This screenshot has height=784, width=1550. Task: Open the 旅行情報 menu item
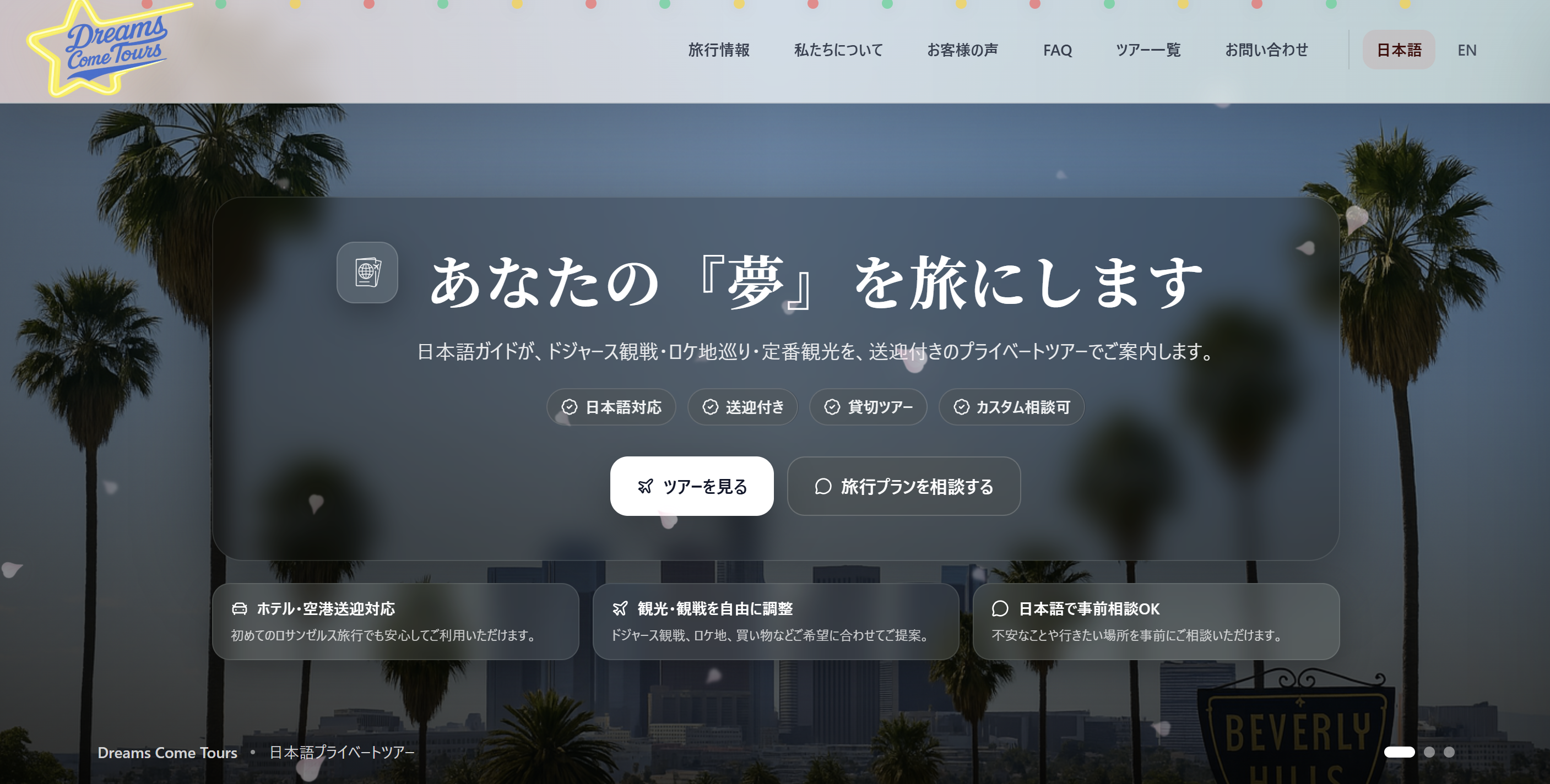coord(718,50)
